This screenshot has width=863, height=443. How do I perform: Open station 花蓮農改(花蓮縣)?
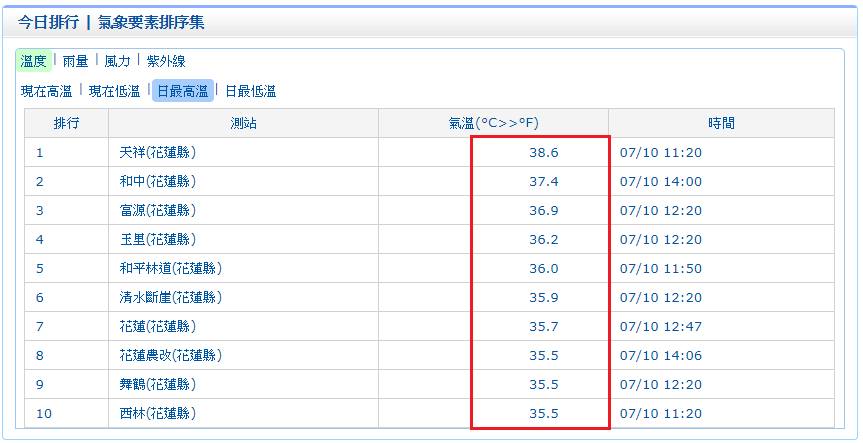171,356
